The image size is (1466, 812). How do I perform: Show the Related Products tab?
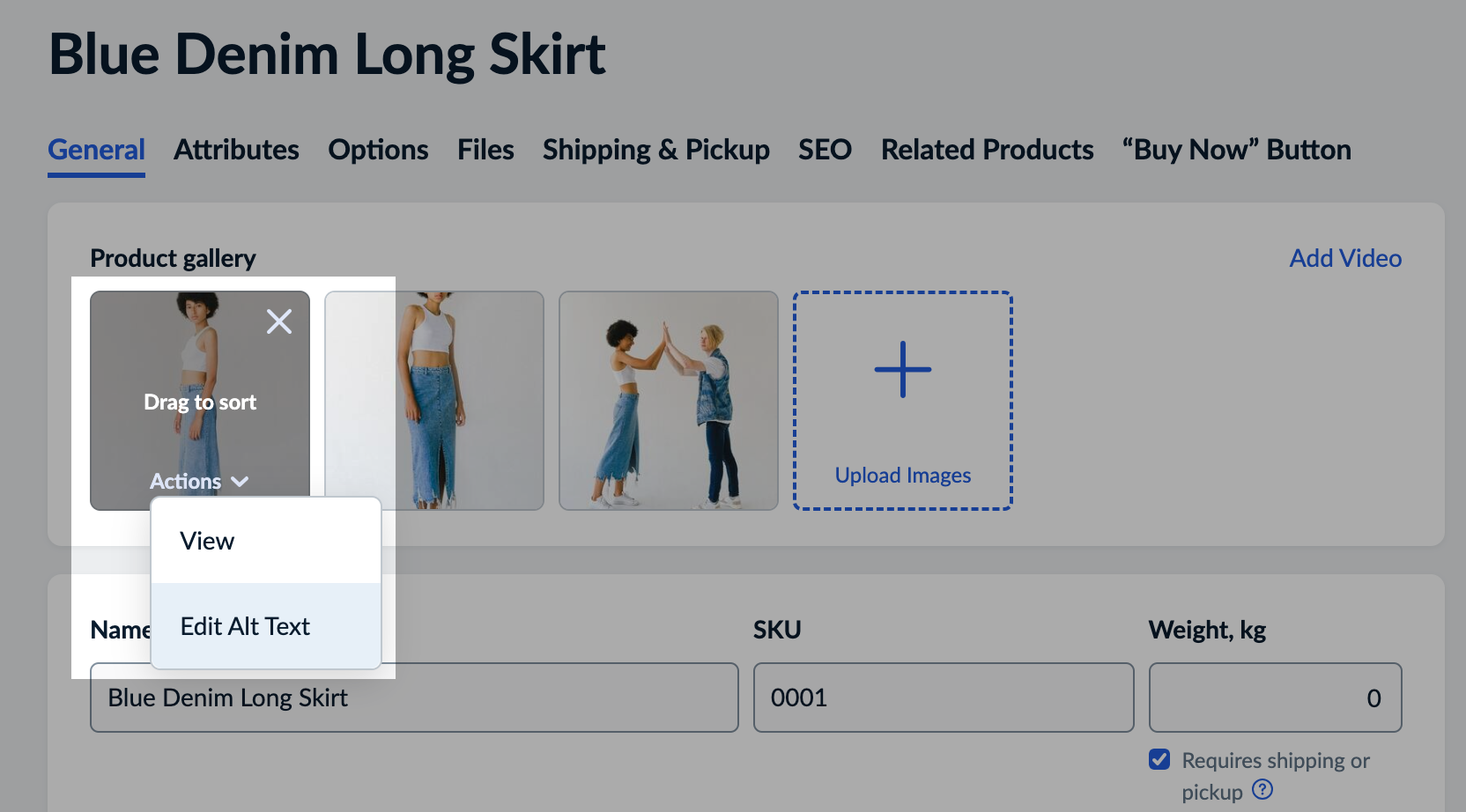[x=987, y=150]
